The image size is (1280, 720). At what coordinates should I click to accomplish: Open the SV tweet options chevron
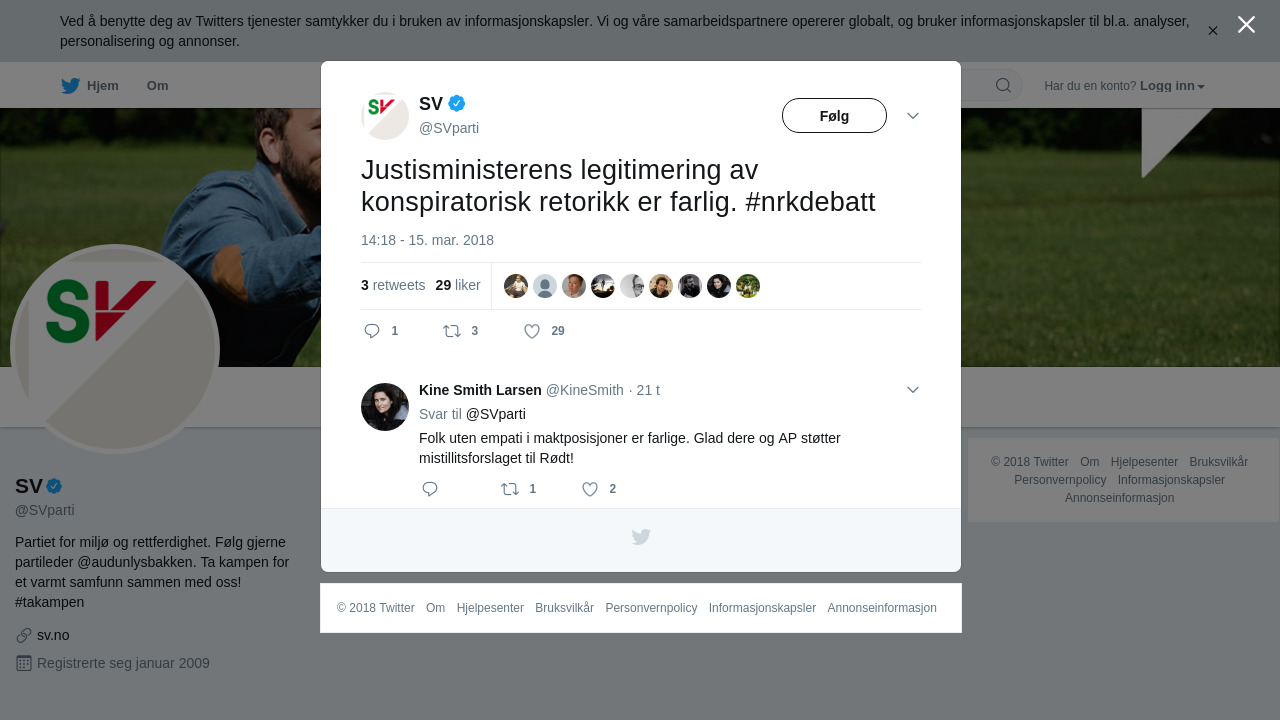913,116
